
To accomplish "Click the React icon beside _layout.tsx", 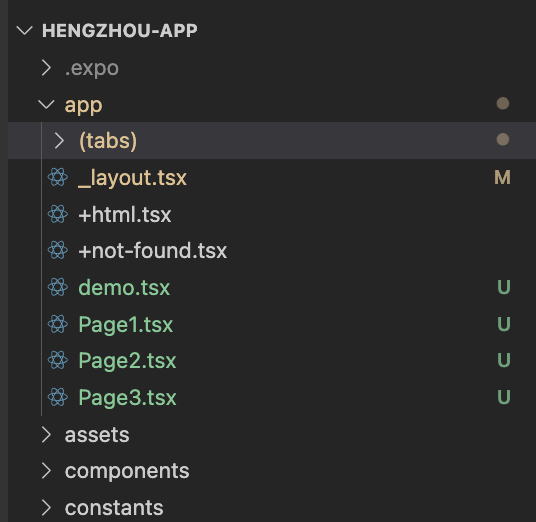I will (x=57, y=177).
